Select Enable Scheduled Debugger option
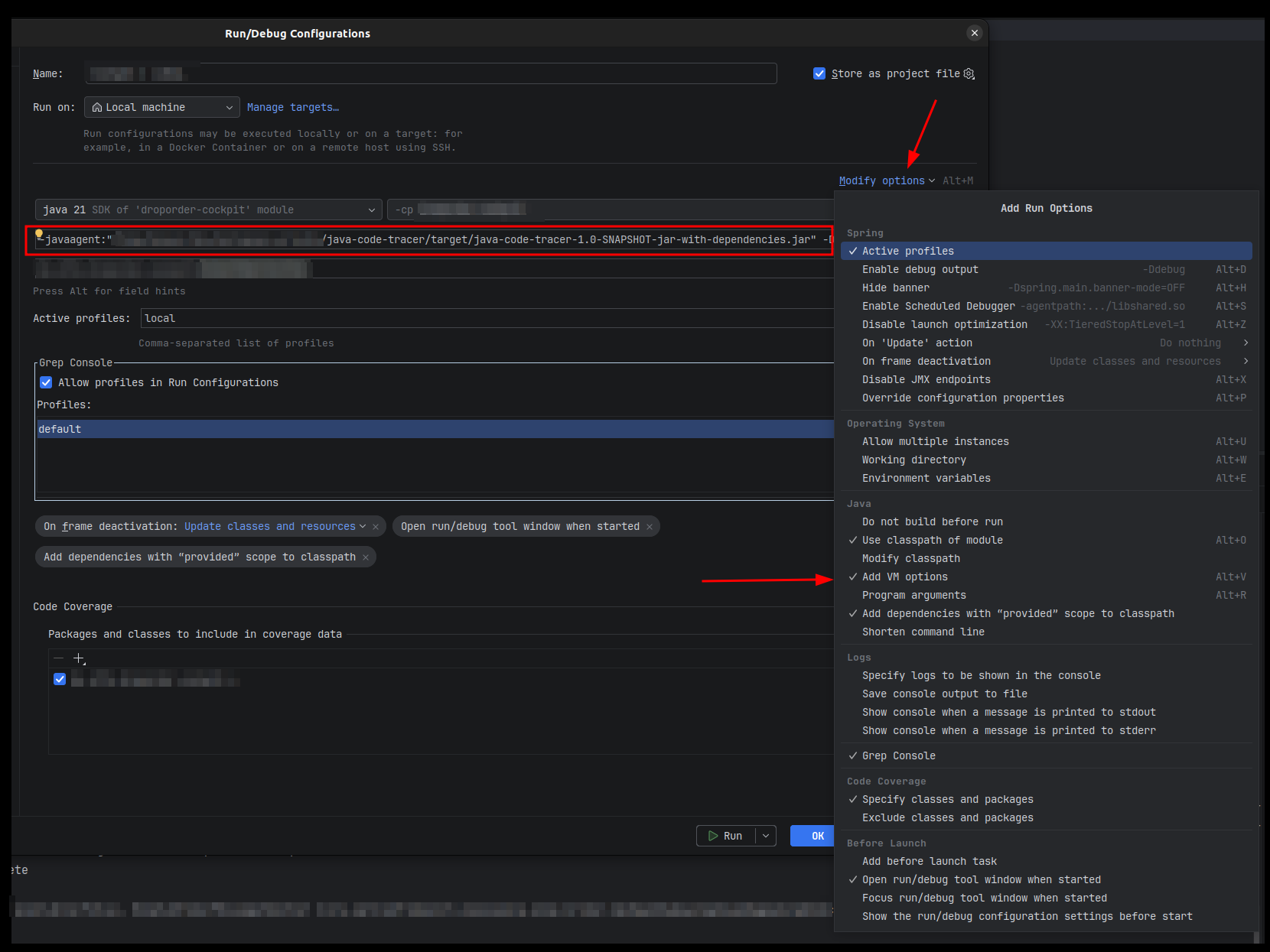This screenshot has width=1270, height=952. pyautogui.click(x=1046, y=306)
